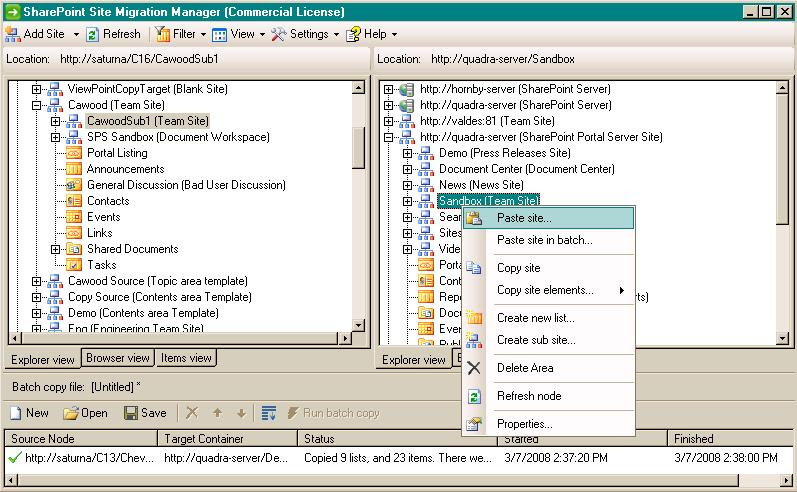Click the Settings tools icon
The image size is (797, 492).
click(279, 34)
